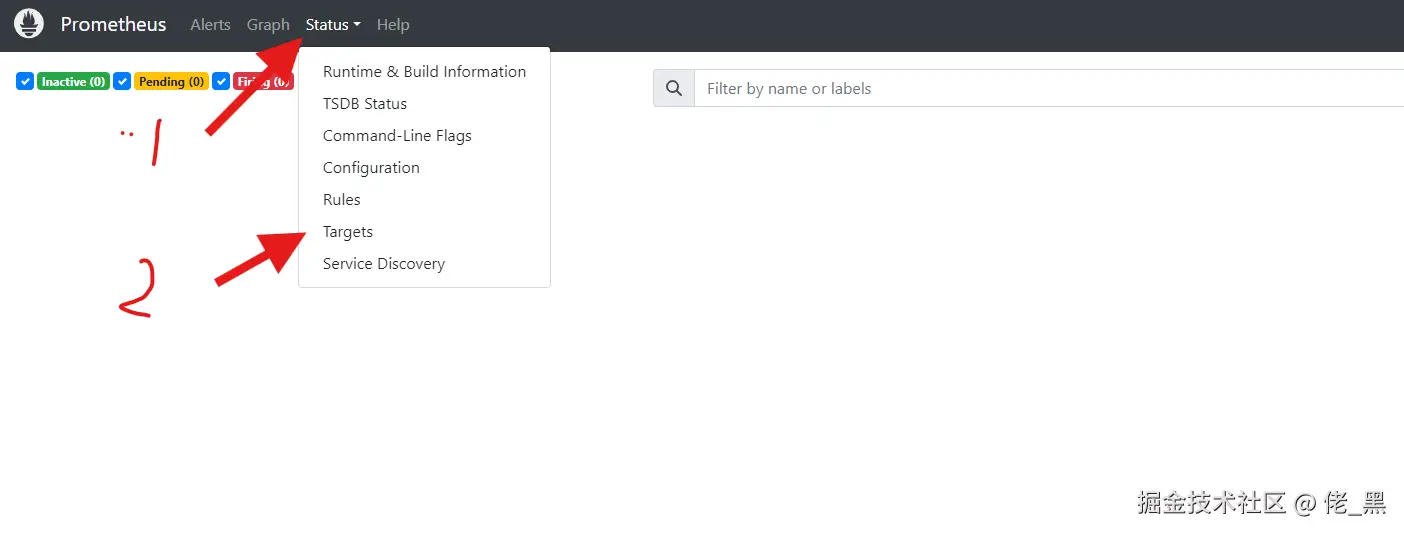Screen dimensions: 1404x534
Task: Focus the Filter by name or labels field
Action: tap(1049, 88)
